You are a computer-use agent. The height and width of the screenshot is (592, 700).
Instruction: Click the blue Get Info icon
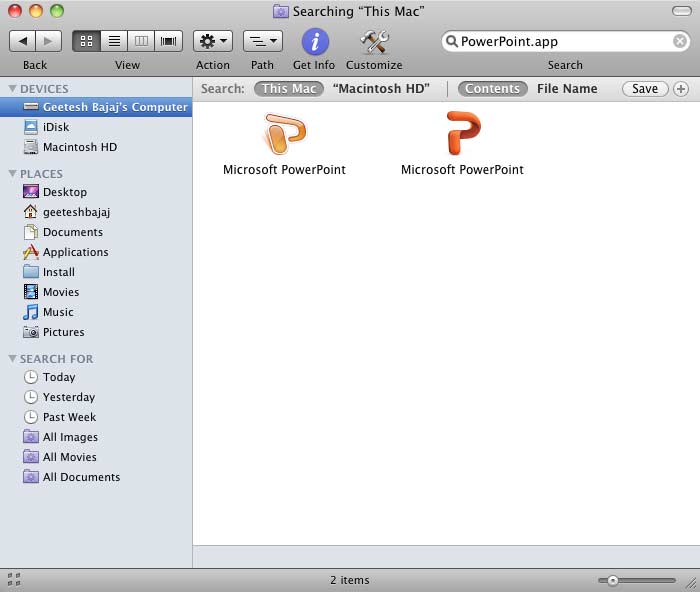(x=315, y=42)
